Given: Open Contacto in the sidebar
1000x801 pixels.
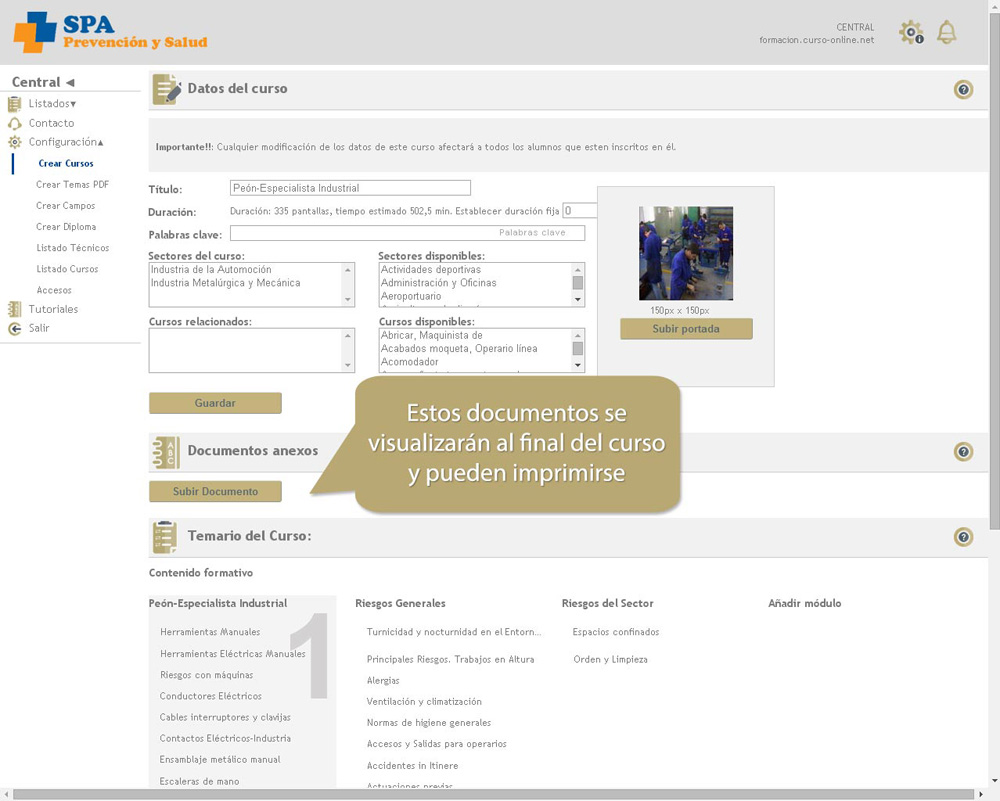Looking at the screenshot, I should click(51, 123).
